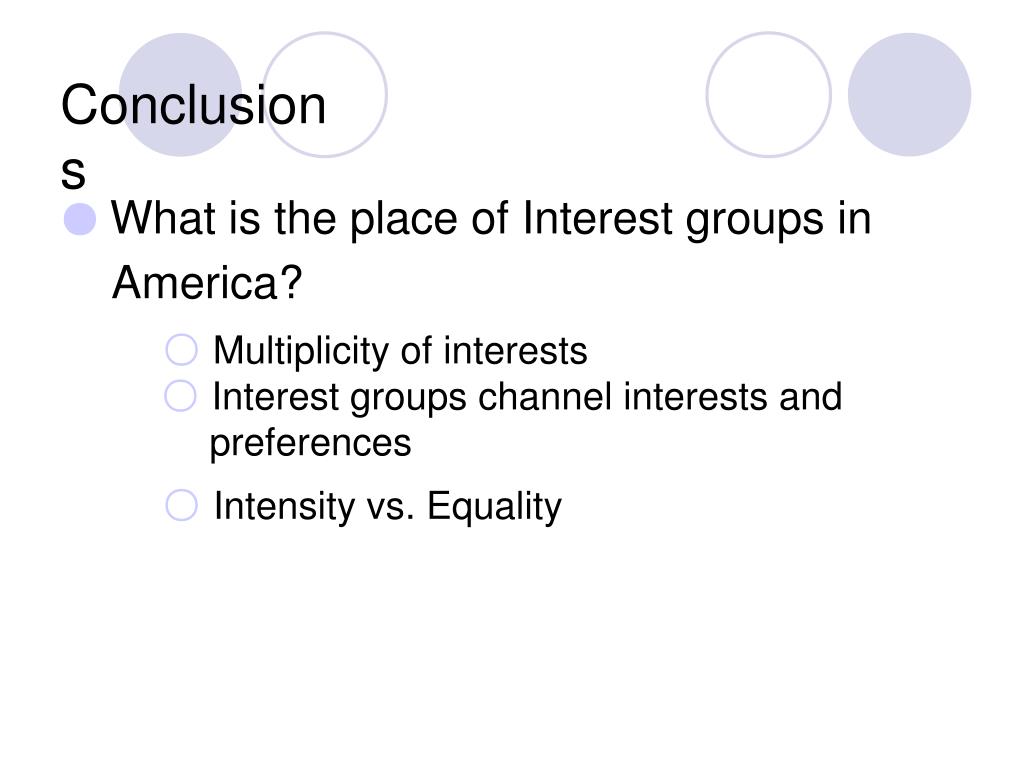Click the word 'Equality'
This screenshot has height=768, width=1024.
click(494, 506)
